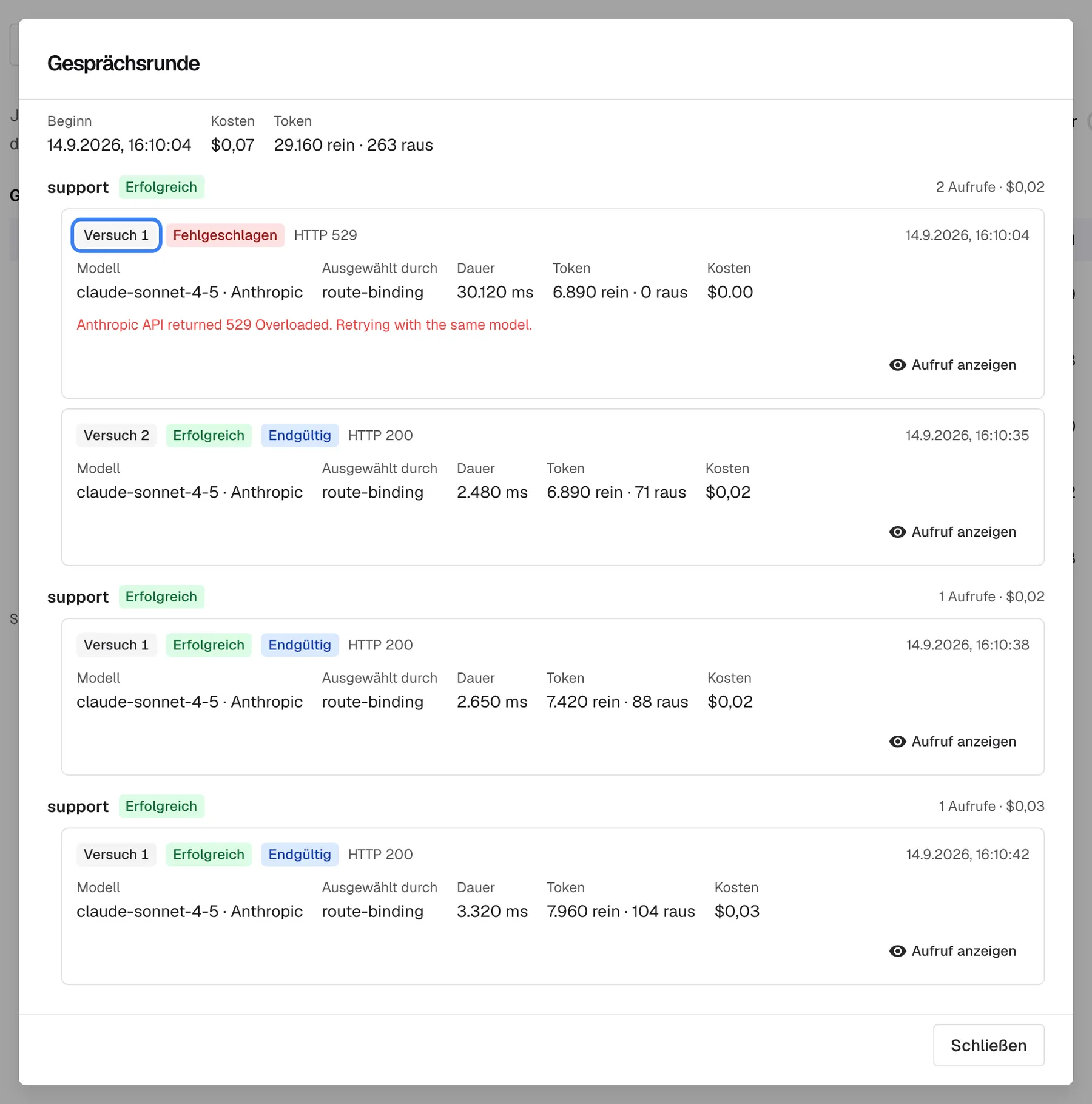1092x1104 pixels.
Task: Select the 'Versuch 2' chip
Action: 116,435
